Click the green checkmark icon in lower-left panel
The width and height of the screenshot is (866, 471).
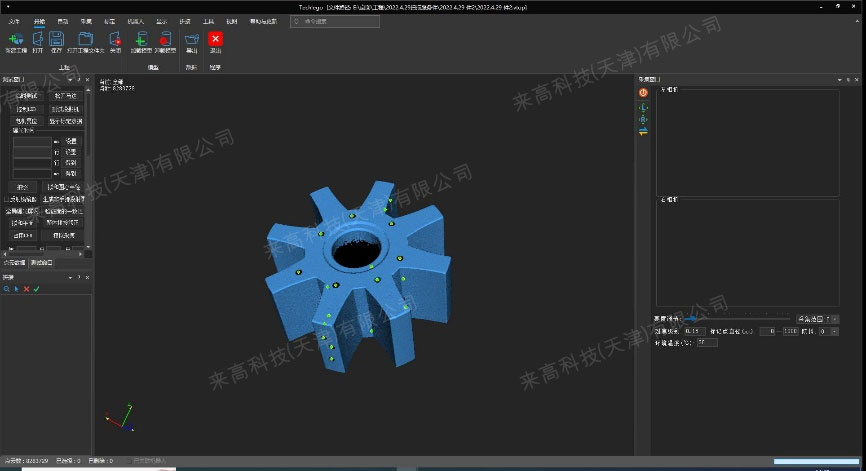pyautogui.click(x=36, y=289)
